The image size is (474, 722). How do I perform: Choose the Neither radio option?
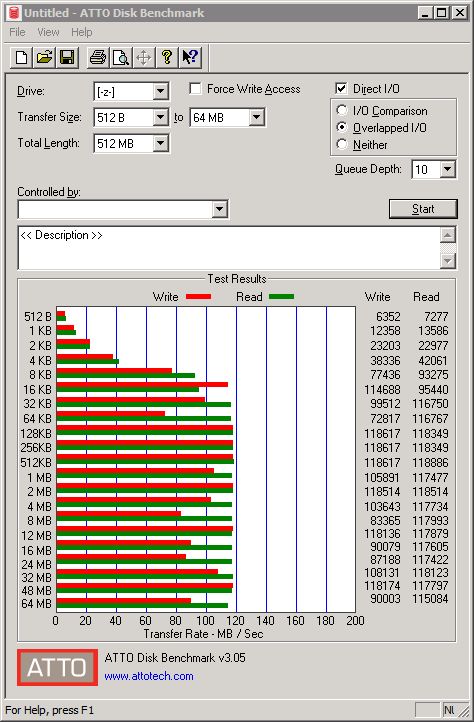pos(342,144)
